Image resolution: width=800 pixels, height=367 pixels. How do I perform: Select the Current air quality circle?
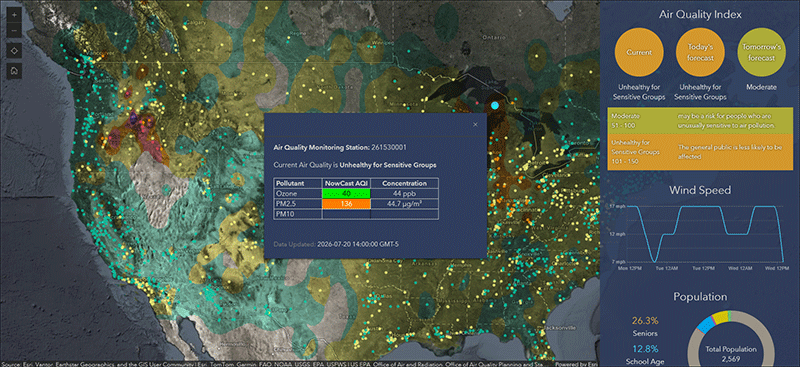point(639,53)
